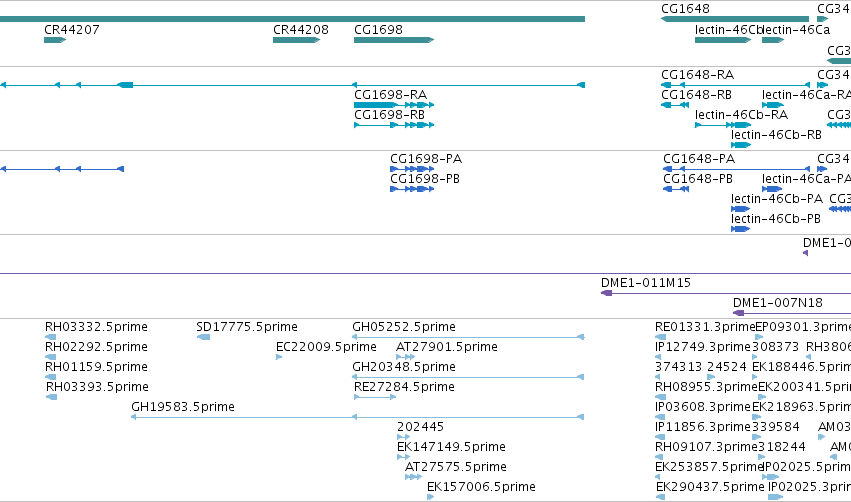Open the RH03332.5prime EST label
Viewport: 851px width, 502px height.
coord(96,327)
